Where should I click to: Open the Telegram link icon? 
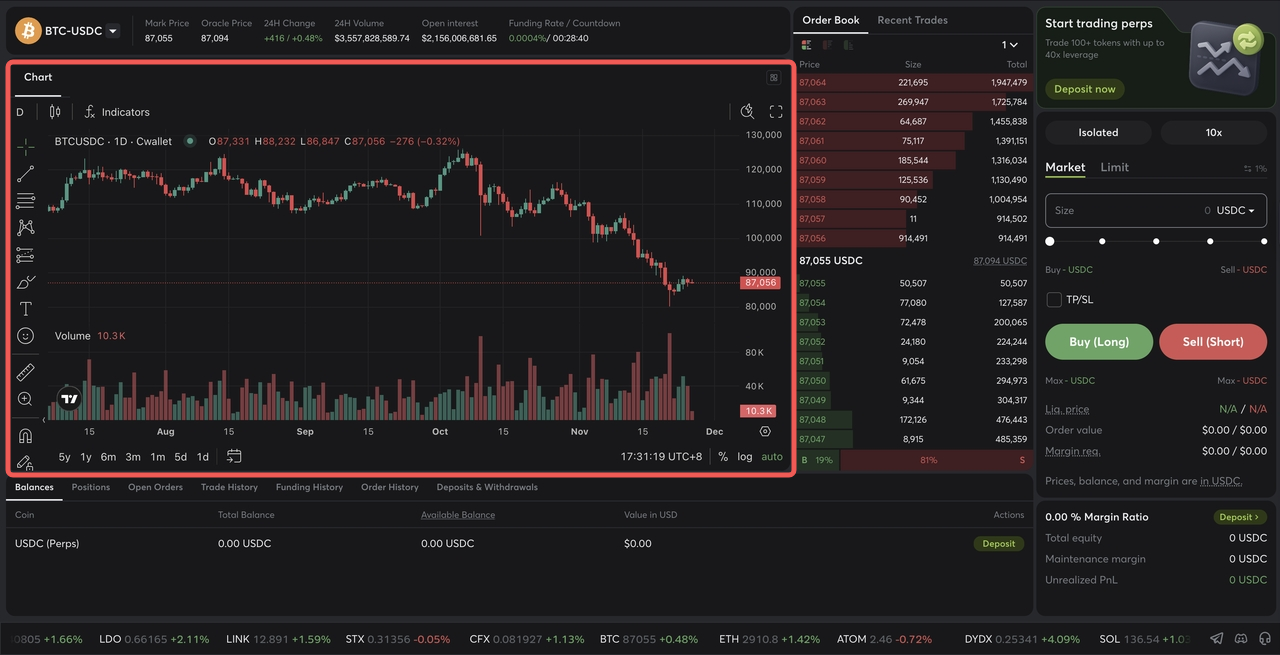(x=1216, y=638)
